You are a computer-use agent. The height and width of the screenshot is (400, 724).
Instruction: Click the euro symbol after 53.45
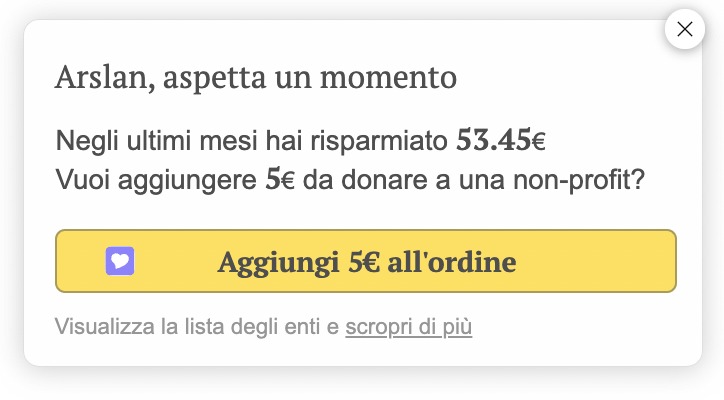click(x=539, y=141)
